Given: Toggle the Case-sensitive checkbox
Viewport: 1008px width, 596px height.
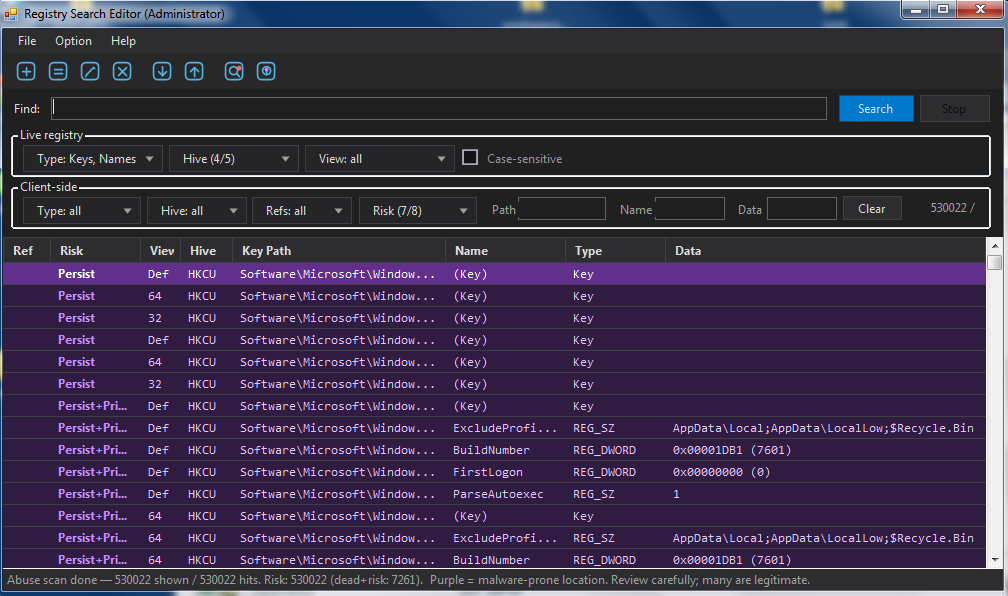Looking at the screenshot, I should [x=470, y=158].
